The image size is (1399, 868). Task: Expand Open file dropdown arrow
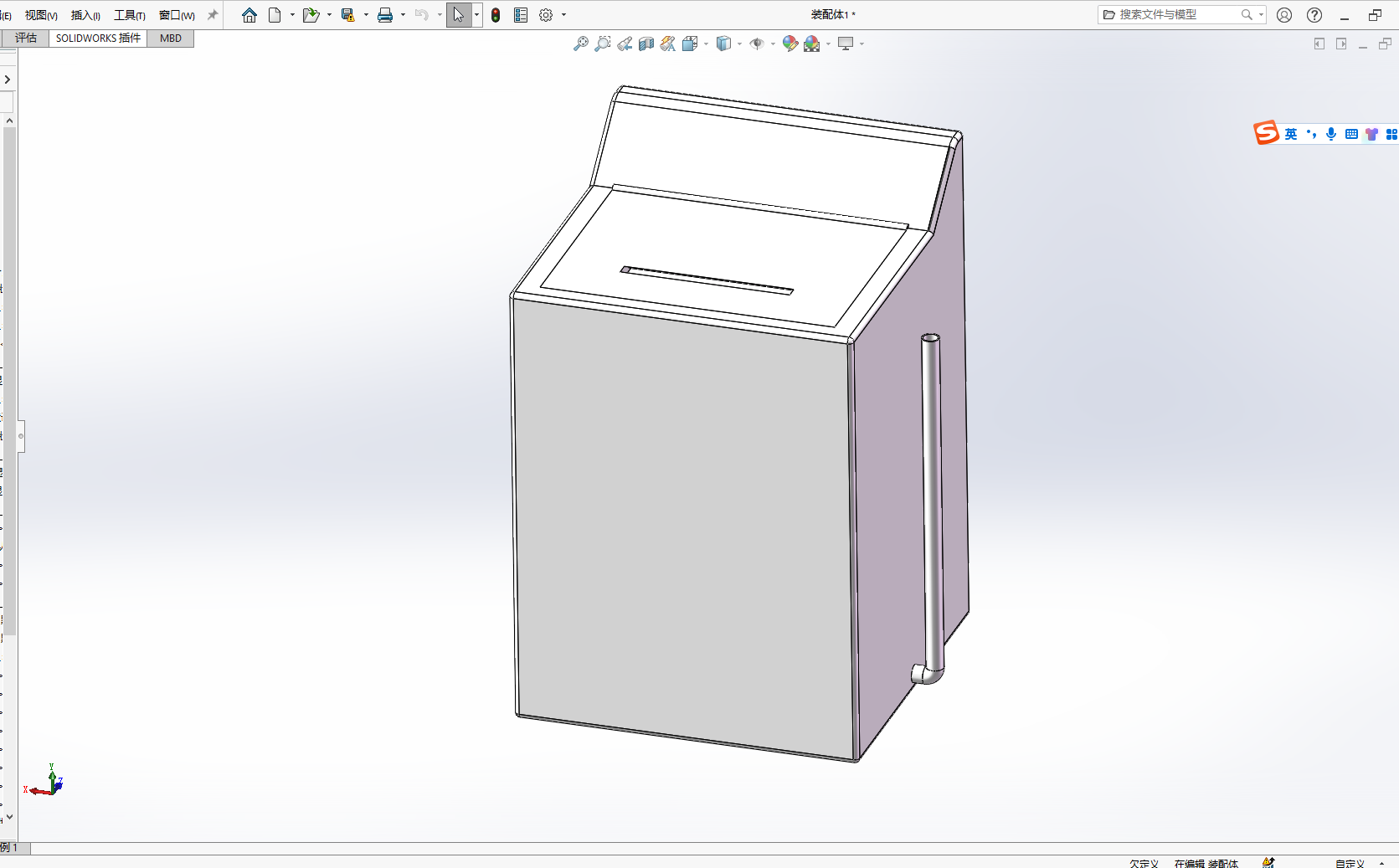[x=329, y=15]
